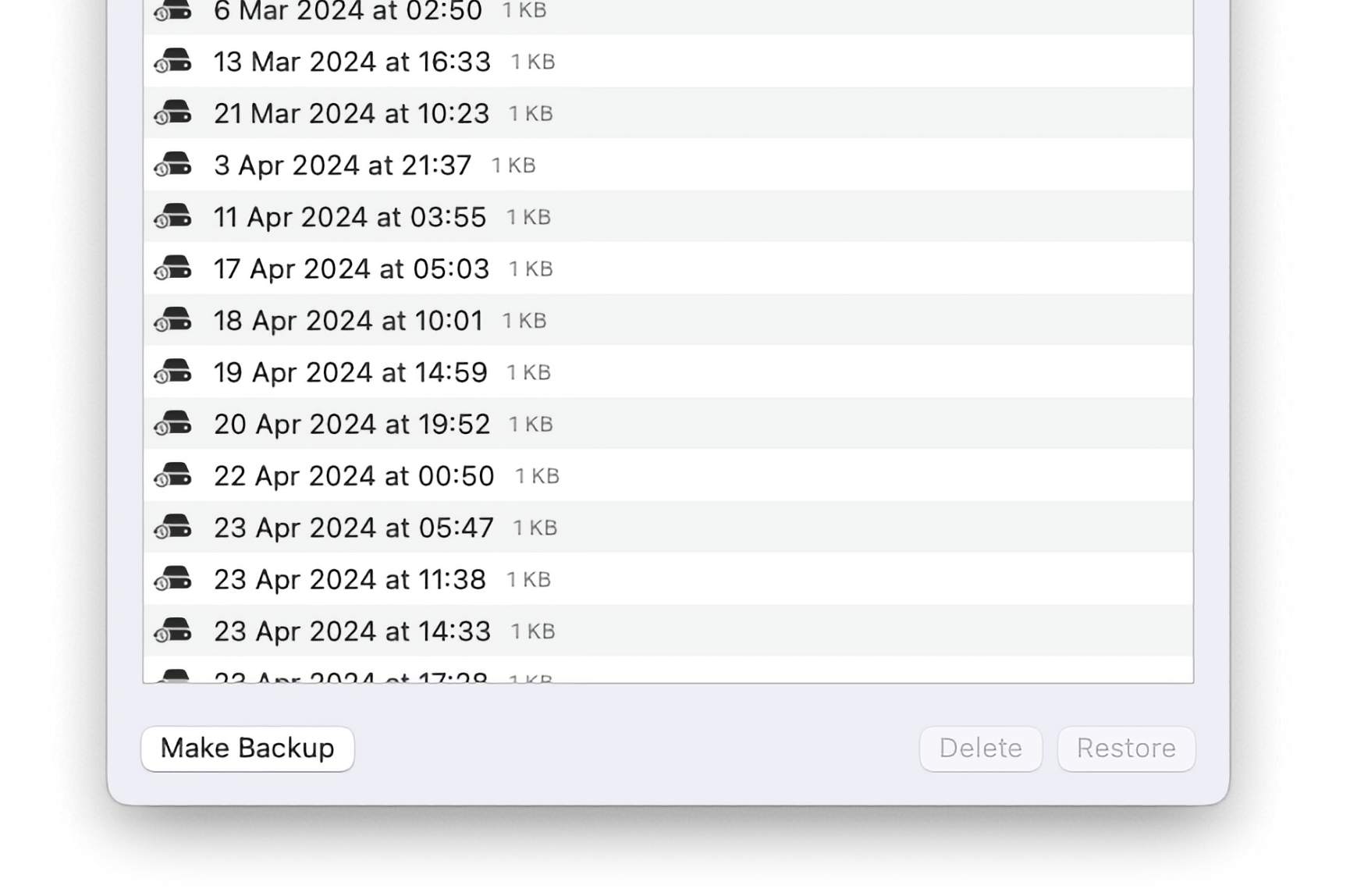1350x896 pixels.
Task: Click backup icon for 21 Mar 2024 10:23
Action: [x=172, y=113]
